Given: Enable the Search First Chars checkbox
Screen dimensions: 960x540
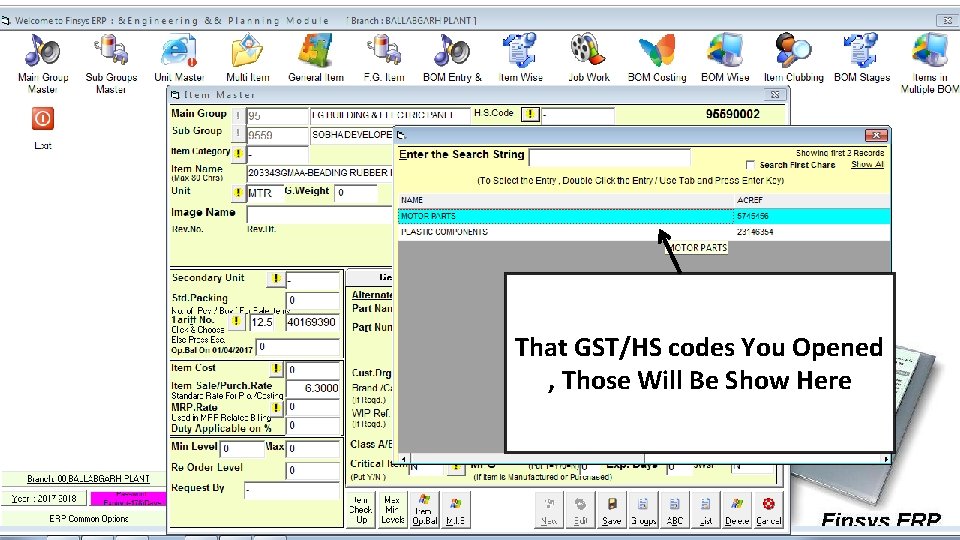Looking at the screenshot, I should click(750, 165).
